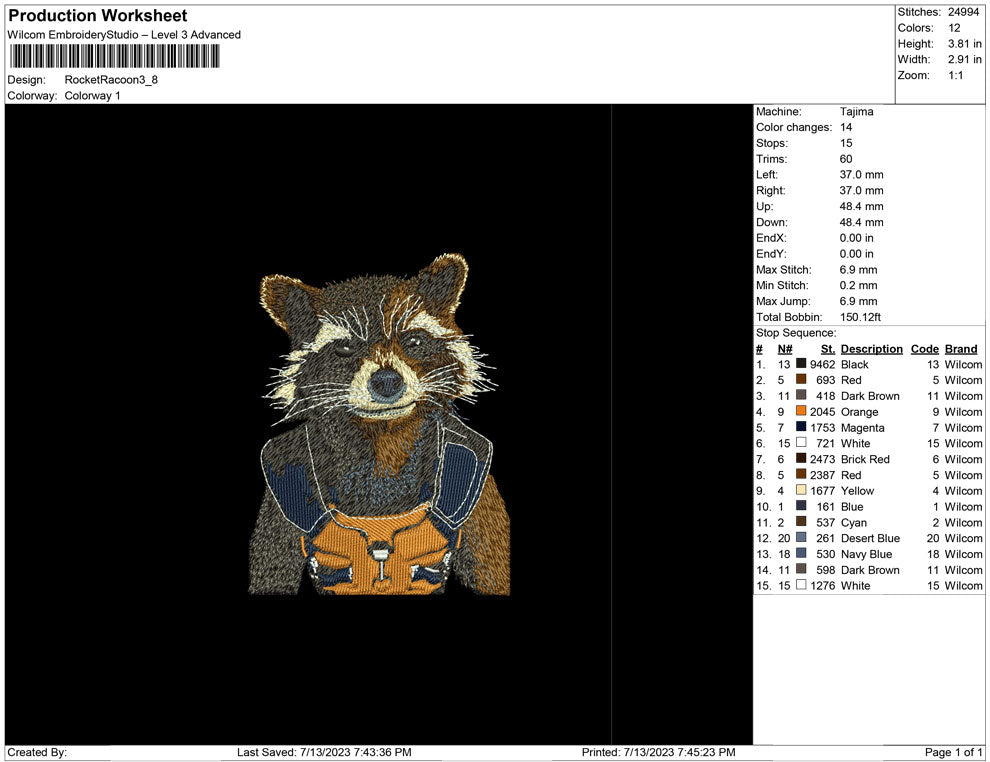This screenshot has height=762, width=990.
Task: Click the Tajima machine value
Action: coord(856,112)
